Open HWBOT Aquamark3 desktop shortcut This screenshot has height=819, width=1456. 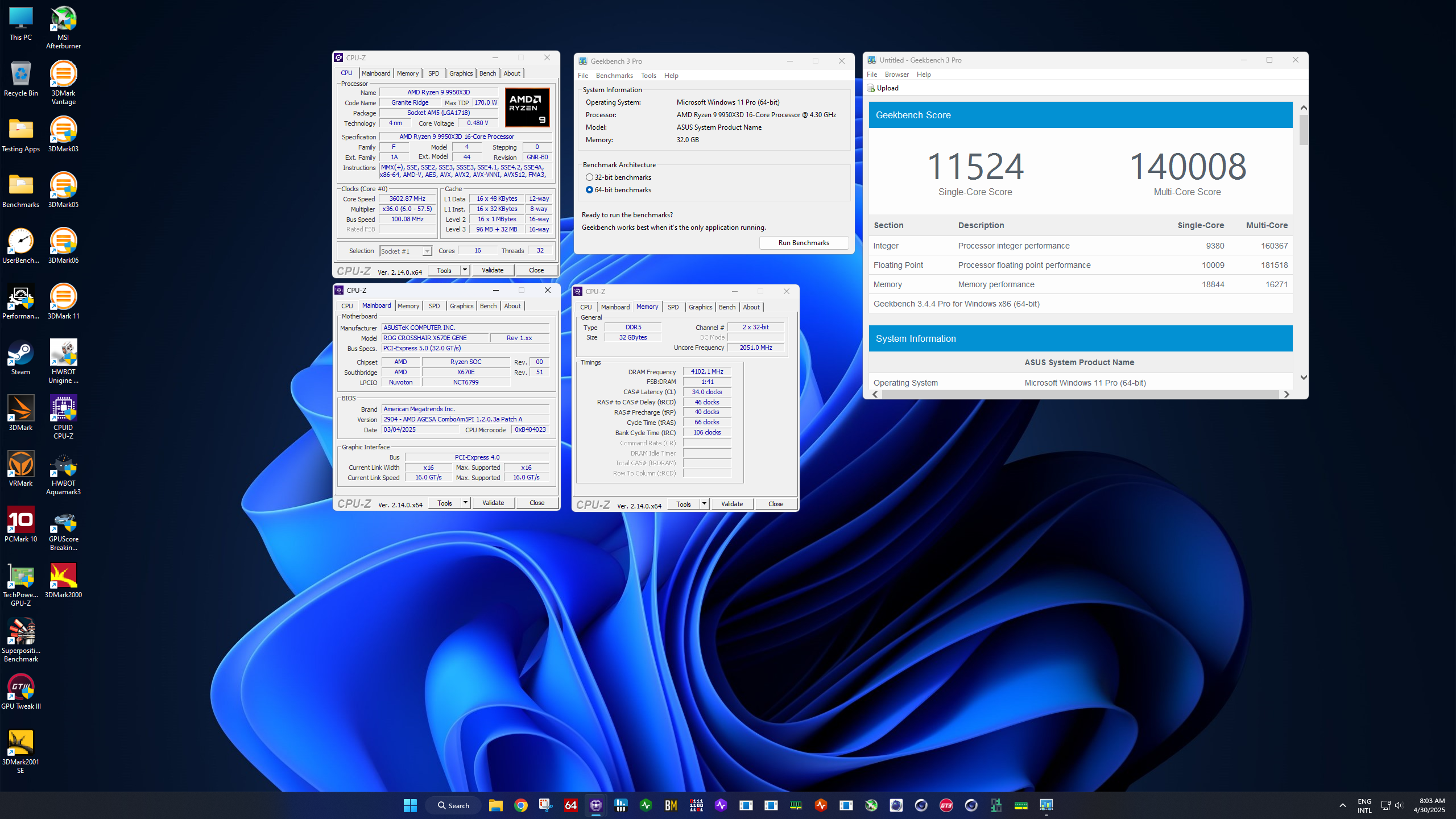63,473
